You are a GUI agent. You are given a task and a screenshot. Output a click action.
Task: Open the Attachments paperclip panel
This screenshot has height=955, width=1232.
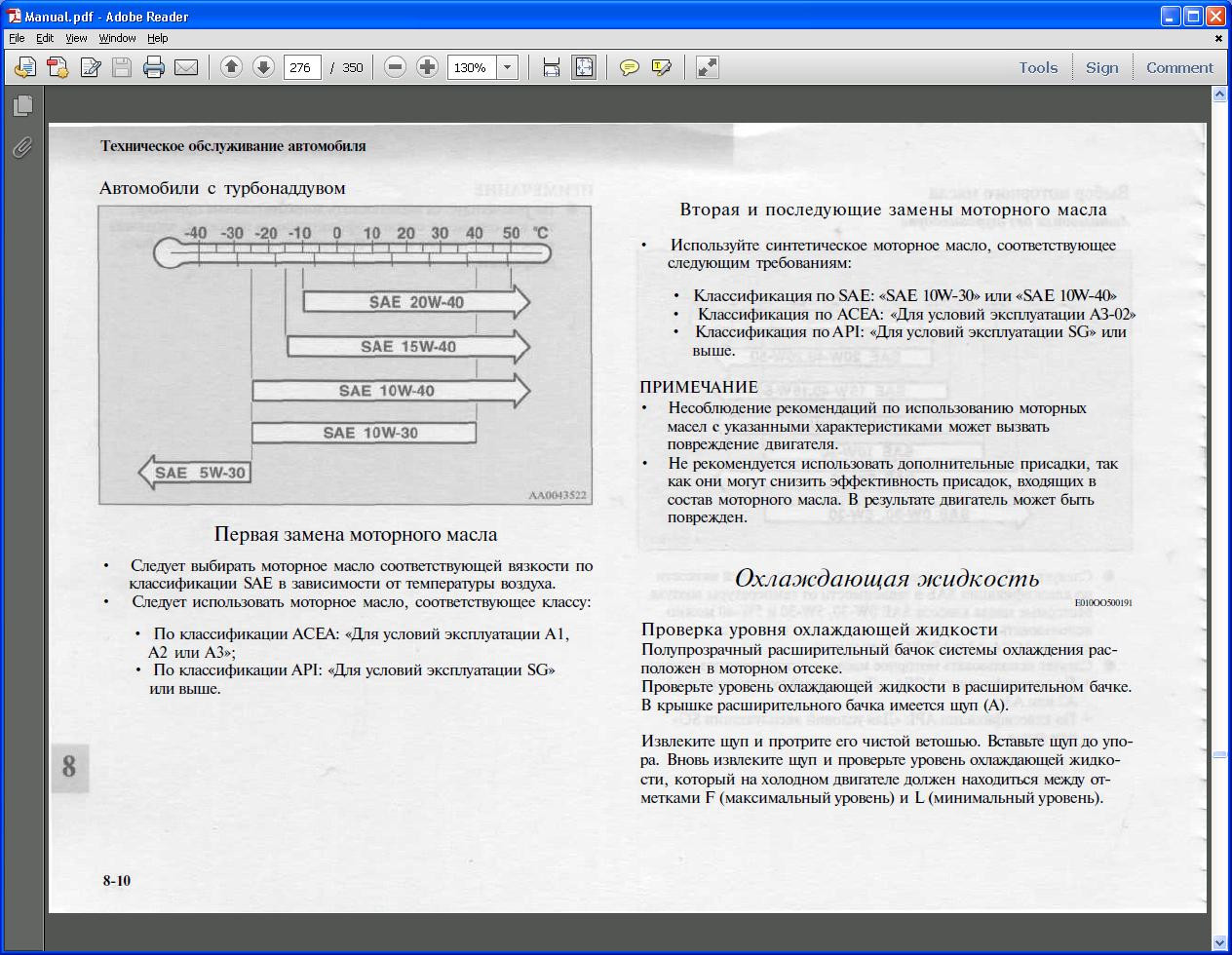(22, 147)
